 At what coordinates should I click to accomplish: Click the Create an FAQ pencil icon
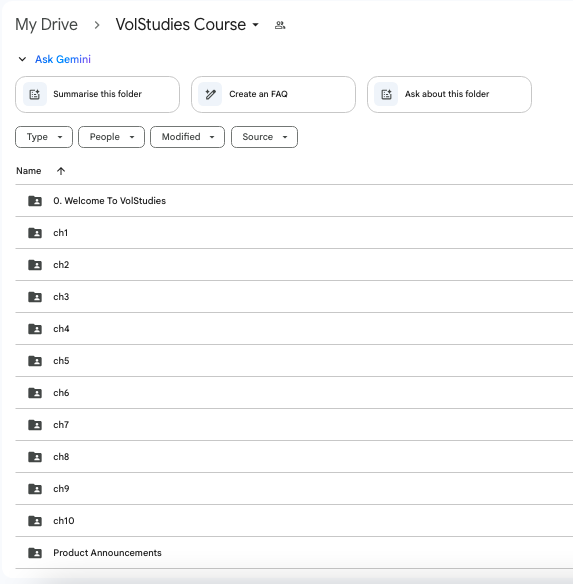(x=210, y=94)
